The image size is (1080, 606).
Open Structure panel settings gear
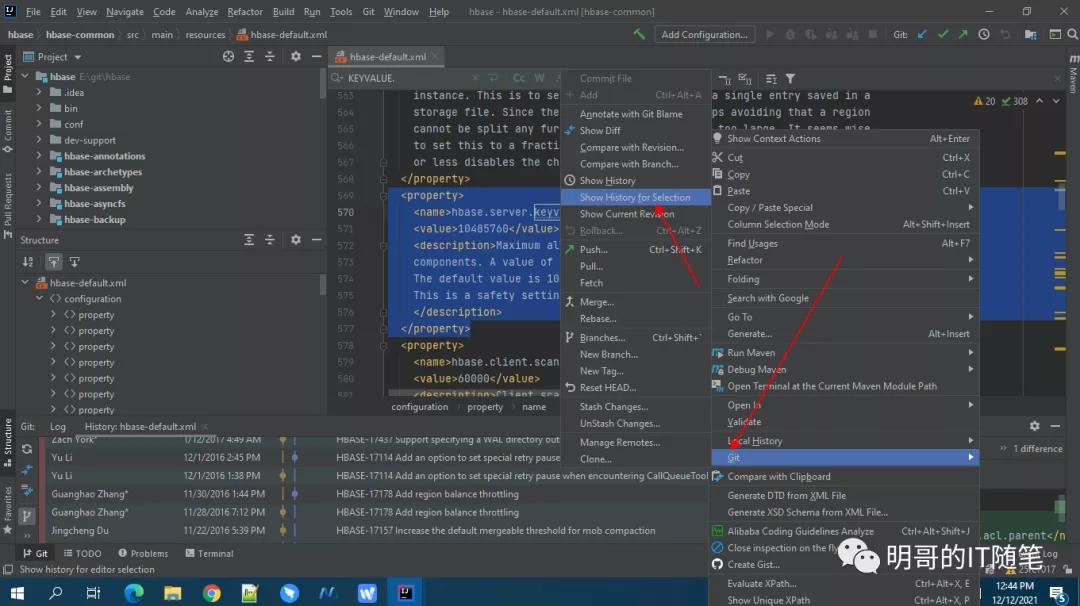295,240
